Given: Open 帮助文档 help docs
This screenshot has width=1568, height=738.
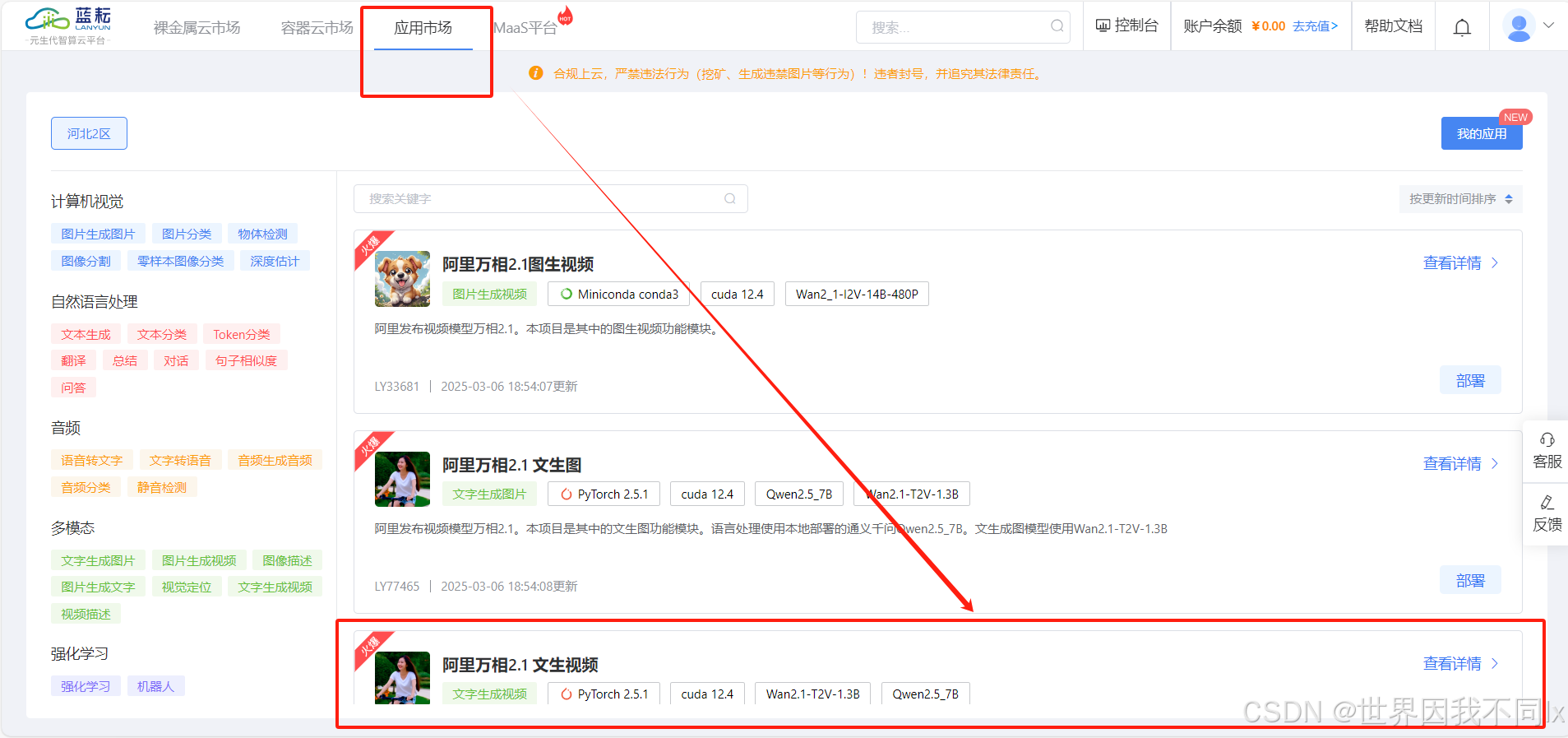Looking at the screenshot, I should point(1393,26).
